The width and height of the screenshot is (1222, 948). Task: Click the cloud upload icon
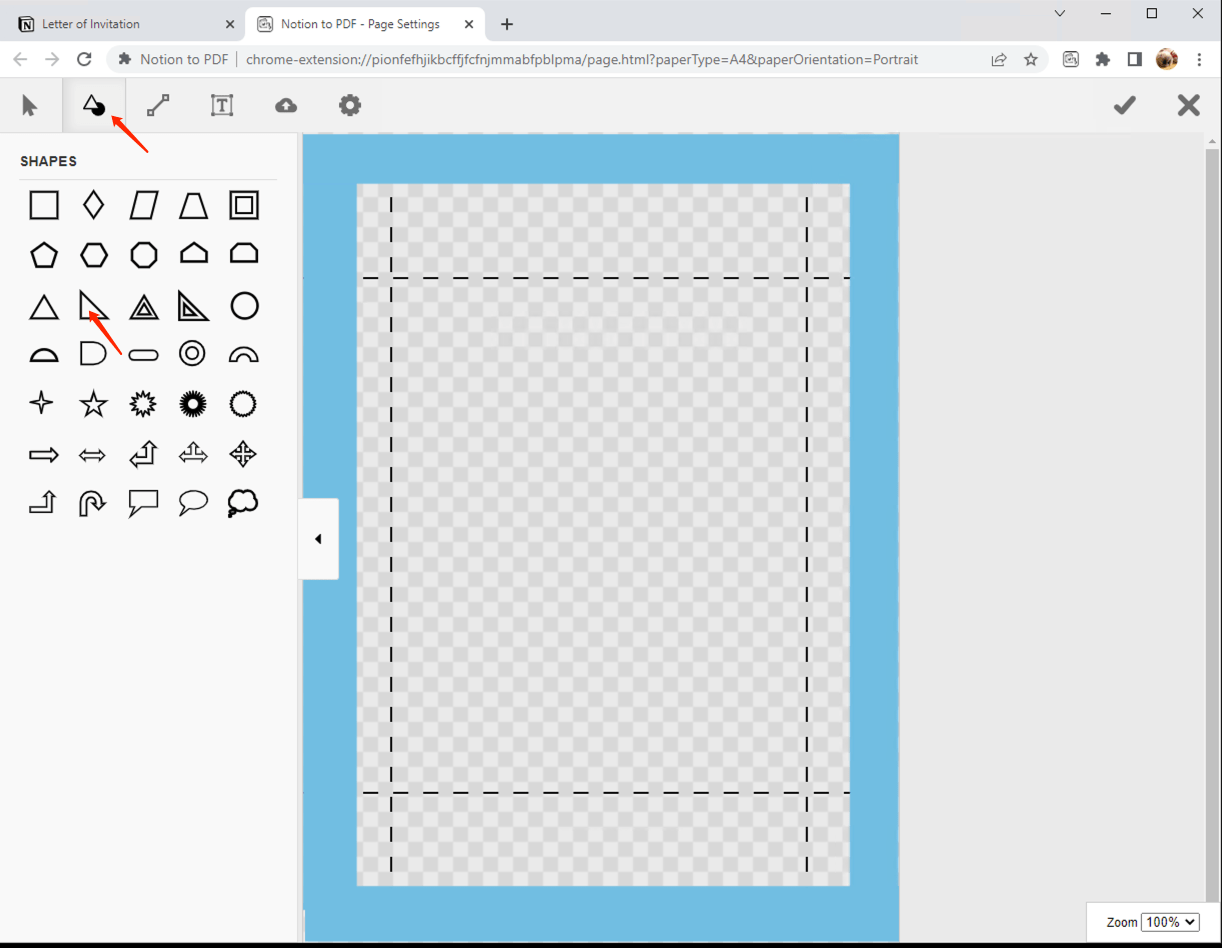[285, 105]
